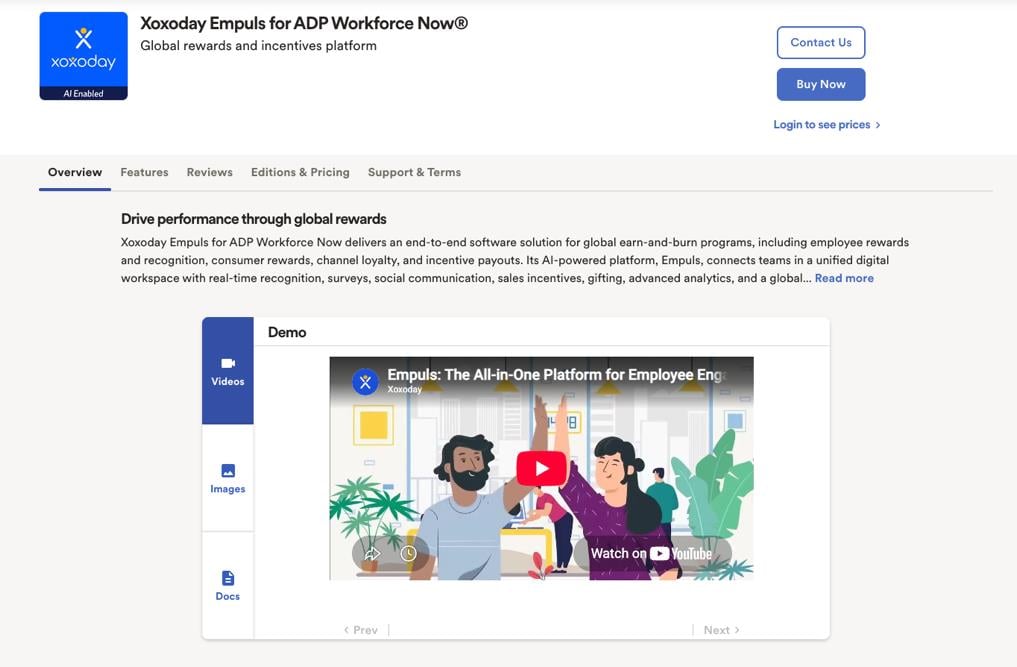Click the Watch later clock icon
The image size is (1017, 667).
[409, 553]
